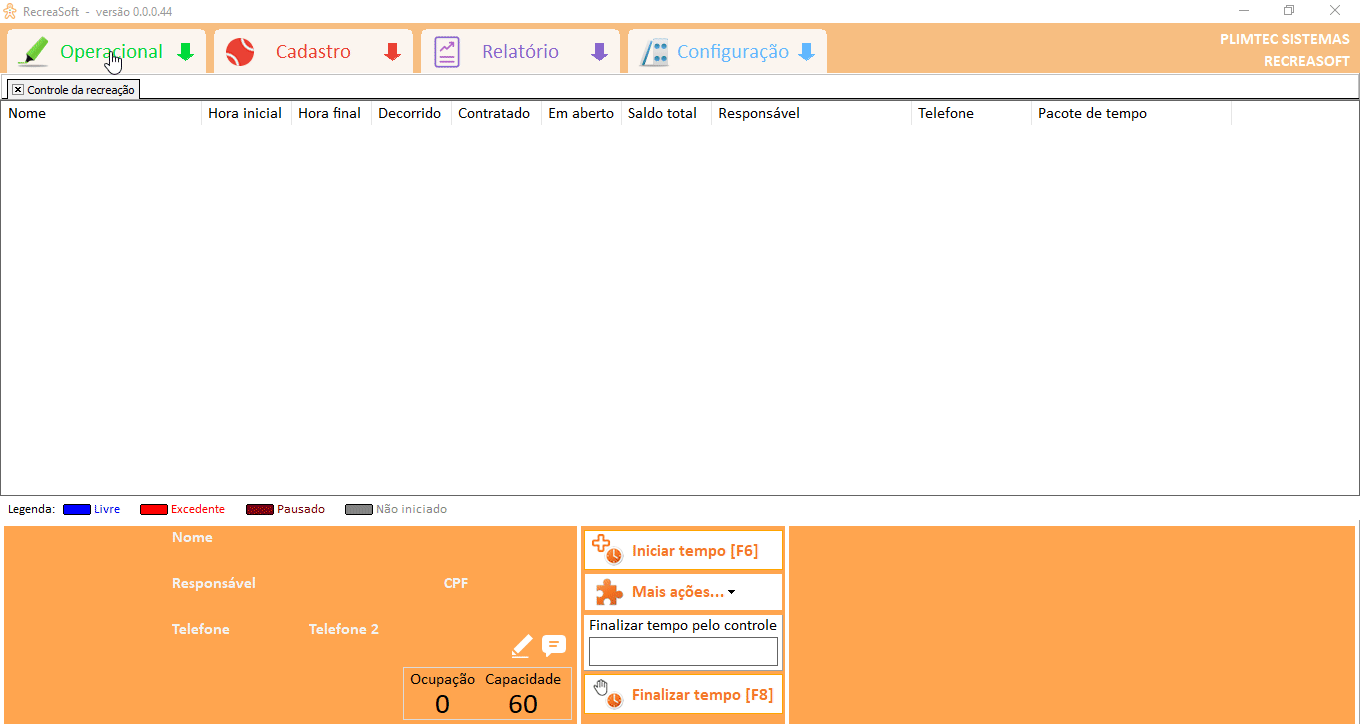Image resolution: width=1360 pixels, height=724 pixels.
Task: Expand the green Operacional down arrow
Action: [x=185, y=52]
